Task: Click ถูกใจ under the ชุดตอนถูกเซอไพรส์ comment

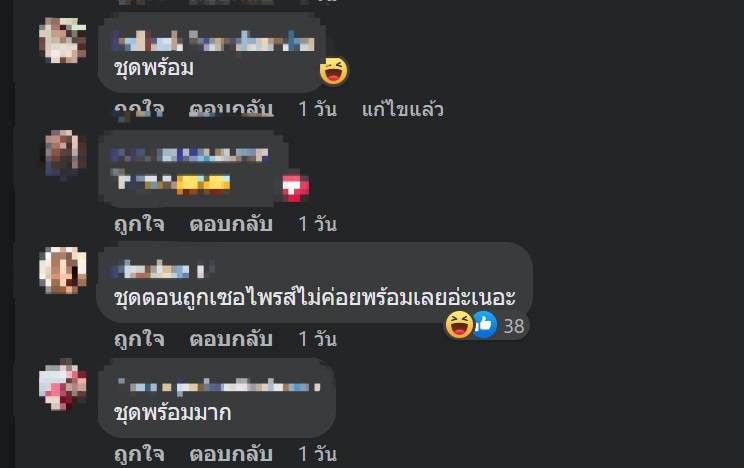Action: 140,339
